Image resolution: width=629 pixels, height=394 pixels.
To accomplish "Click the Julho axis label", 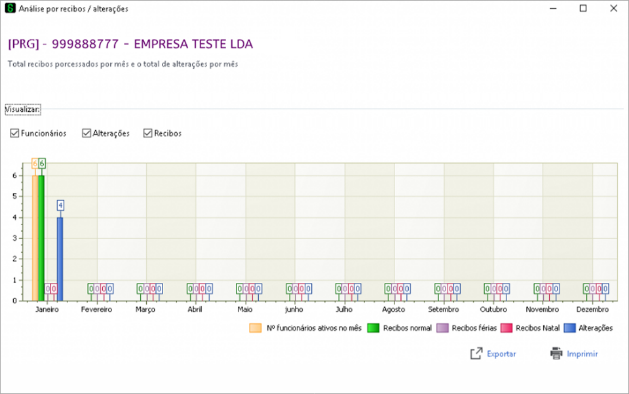I will point(344,310).
